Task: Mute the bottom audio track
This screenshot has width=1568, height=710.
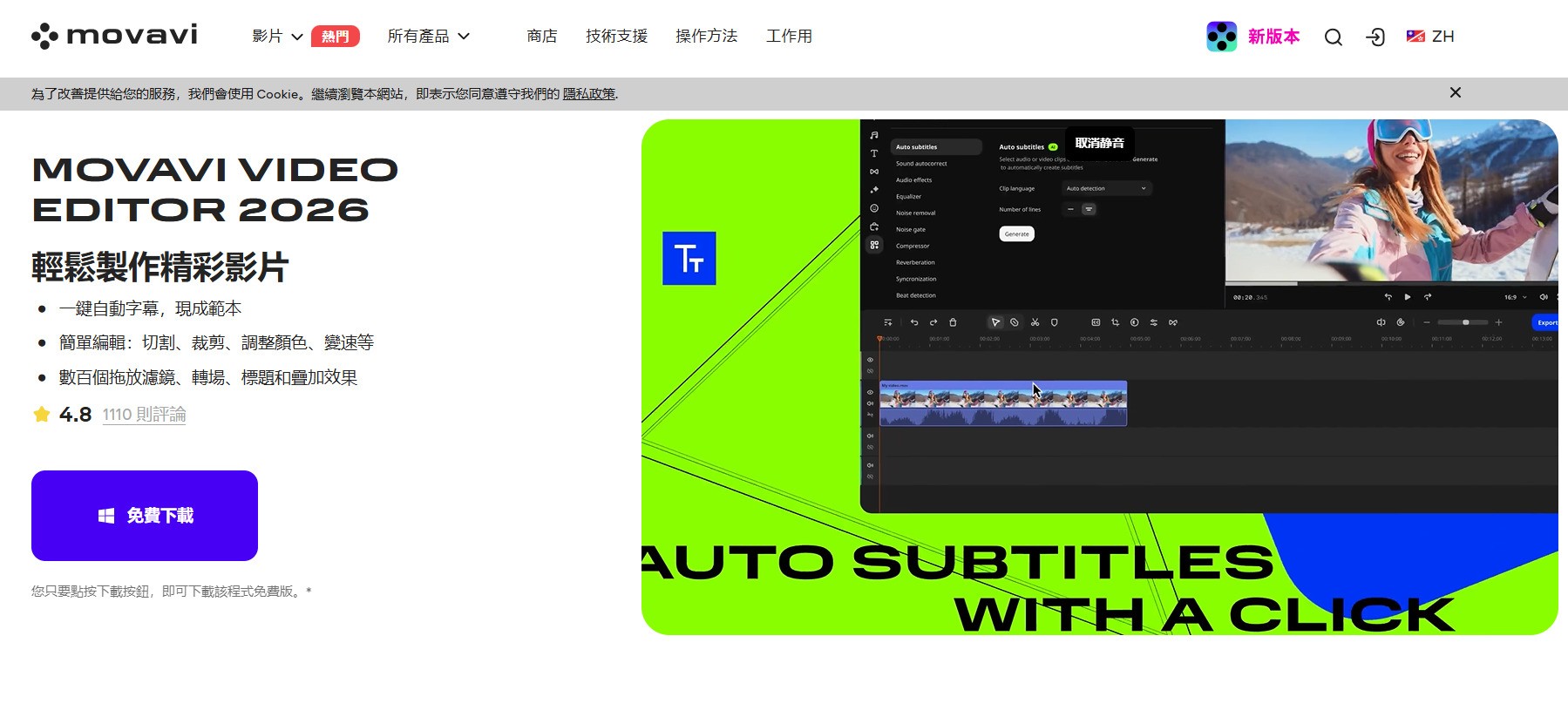Action: coord(870,465)
